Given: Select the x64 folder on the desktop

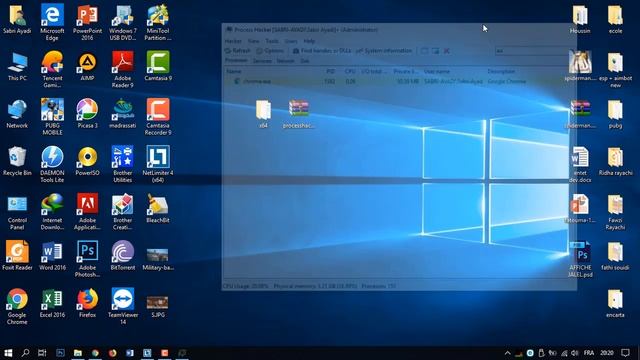Looking at the screenshot, I should pyautogui.click(x=263, y=114).
